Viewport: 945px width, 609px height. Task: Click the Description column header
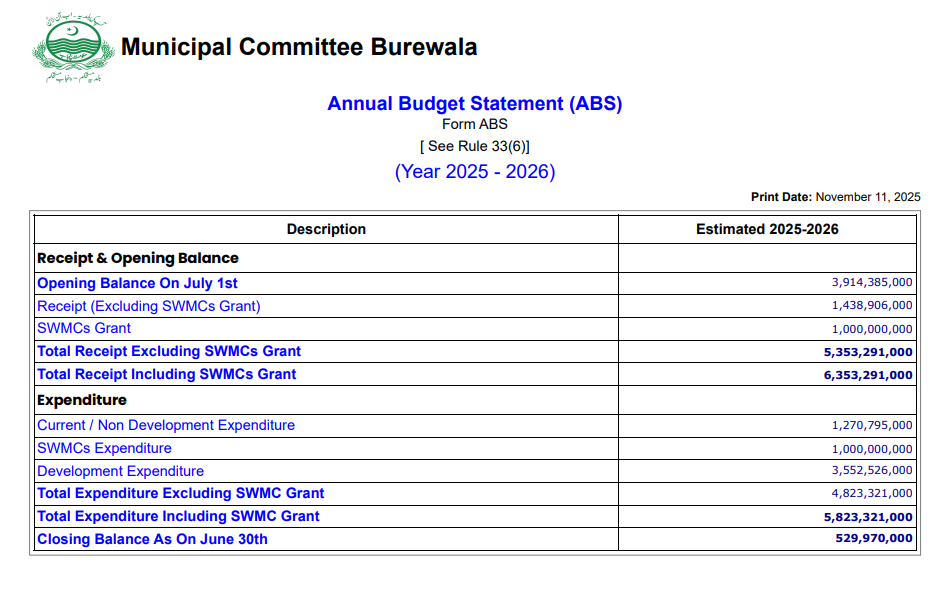(326, 229)
